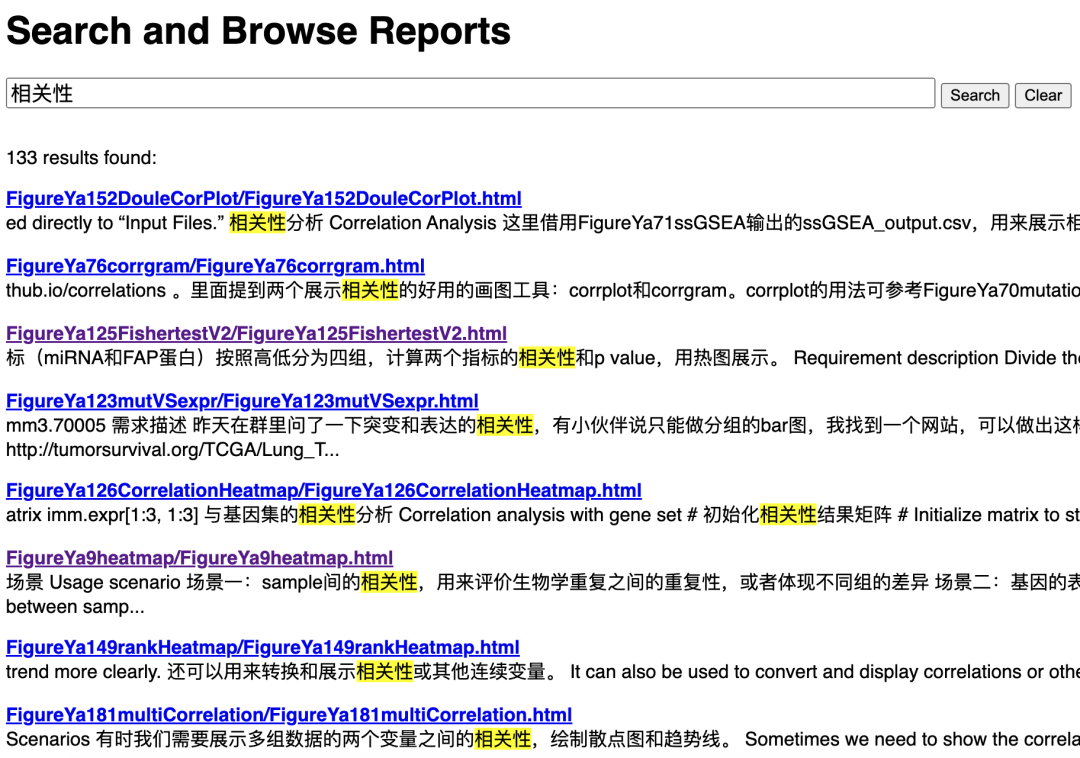1080x758 pixels.
Task: Open FigureYa152DouleCorPlot.html link
Action: 264,198
